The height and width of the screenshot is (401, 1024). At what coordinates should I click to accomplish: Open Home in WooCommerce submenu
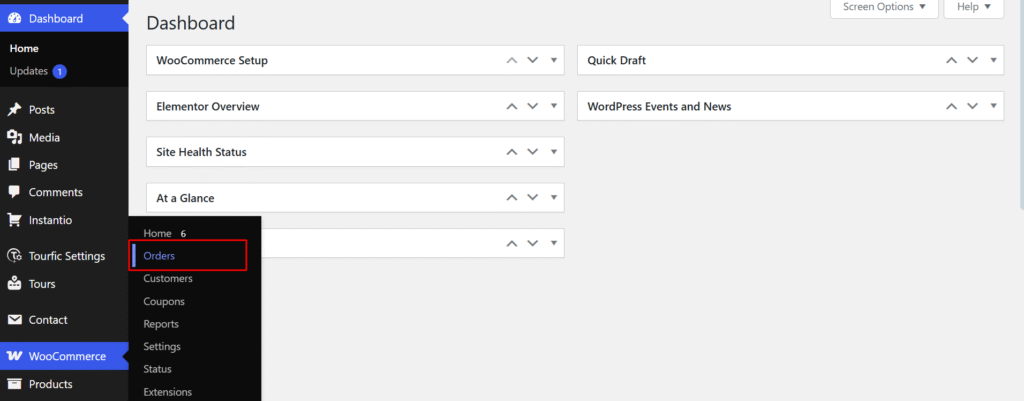coord(157,233)
